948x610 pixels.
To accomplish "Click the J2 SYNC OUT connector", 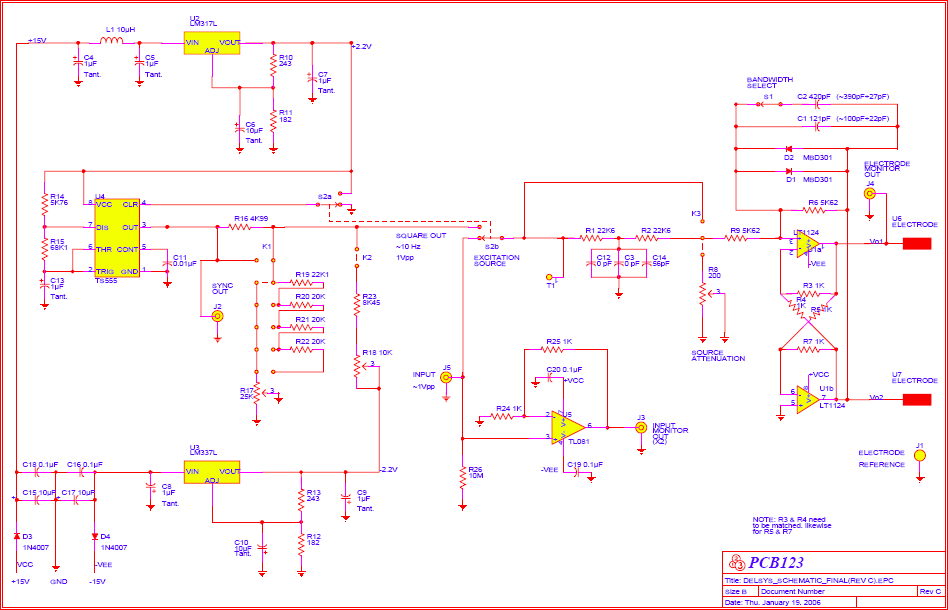I will pos(217,316).
